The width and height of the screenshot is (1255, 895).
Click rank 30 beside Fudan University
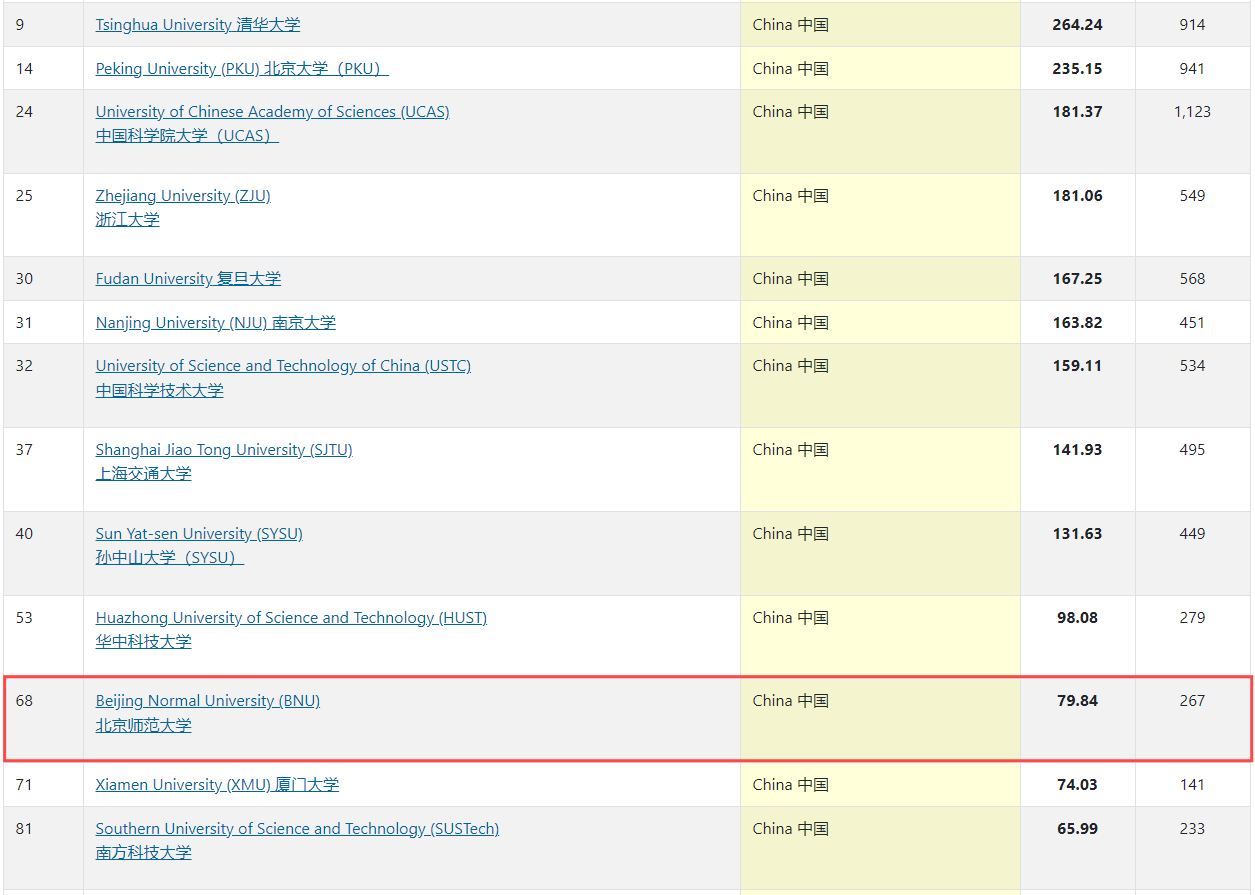pyautogui.click(x=24, y=279)
